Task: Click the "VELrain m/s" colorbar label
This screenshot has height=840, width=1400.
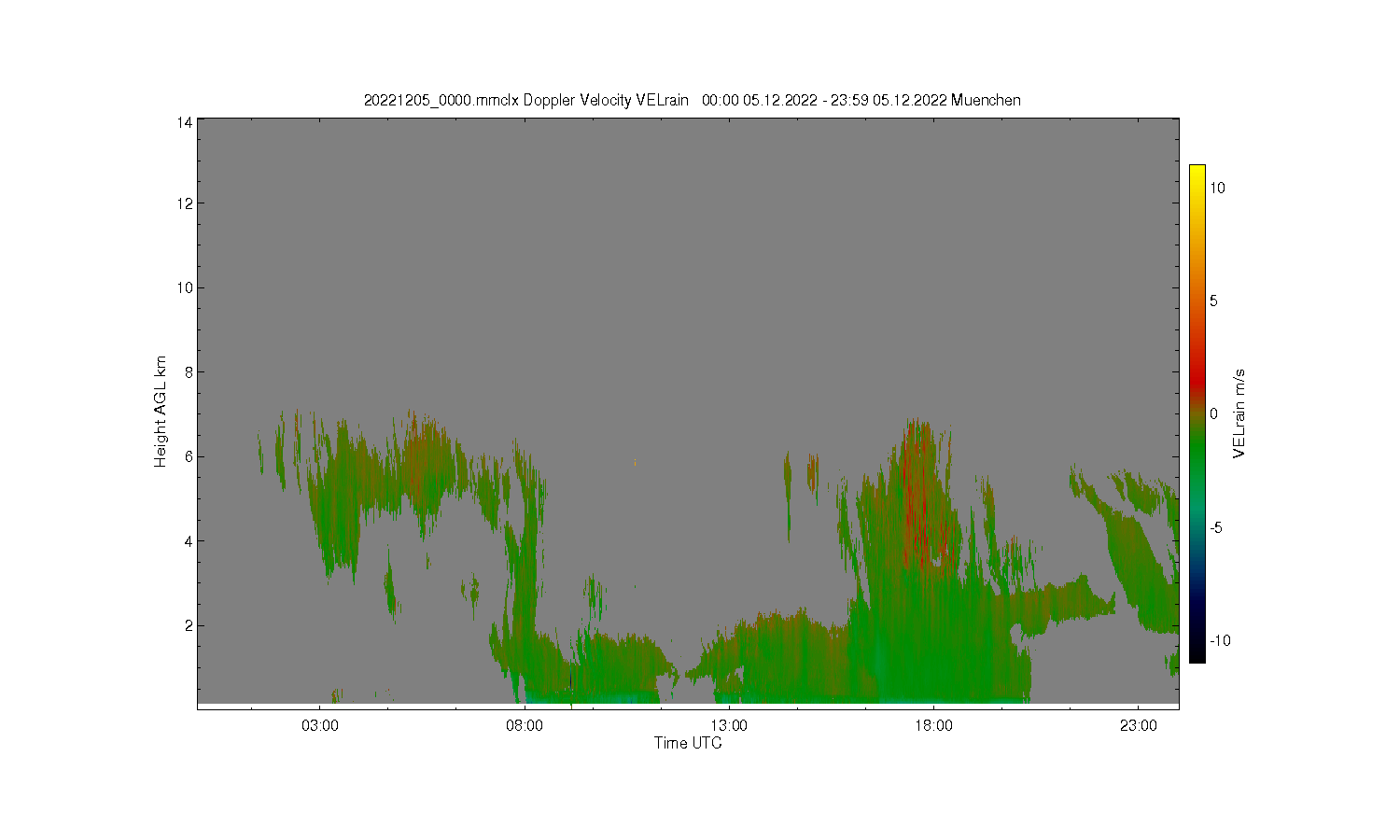Action: [x=1239, y=413]
